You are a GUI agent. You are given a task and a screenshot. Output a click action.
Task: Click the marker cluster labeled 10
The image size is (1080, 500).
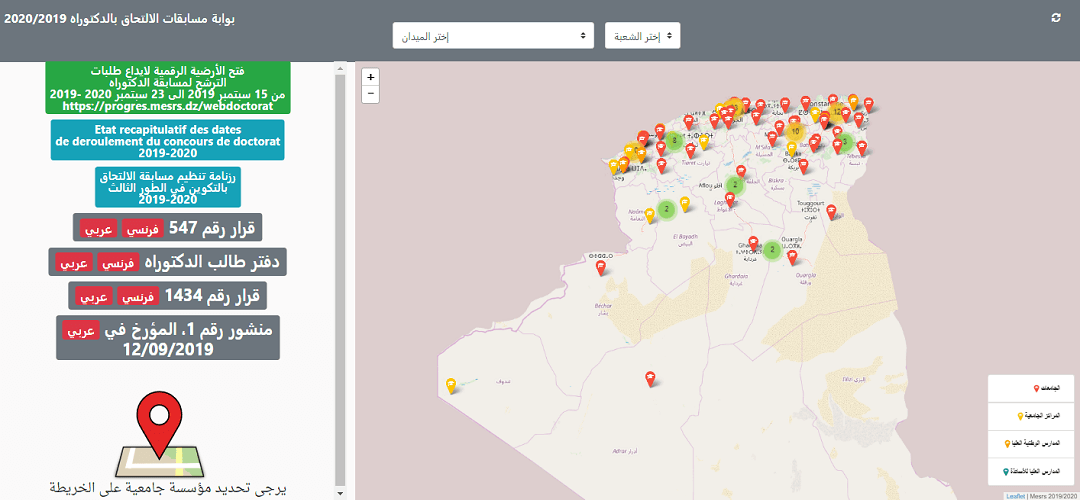(x=795, y=131)
